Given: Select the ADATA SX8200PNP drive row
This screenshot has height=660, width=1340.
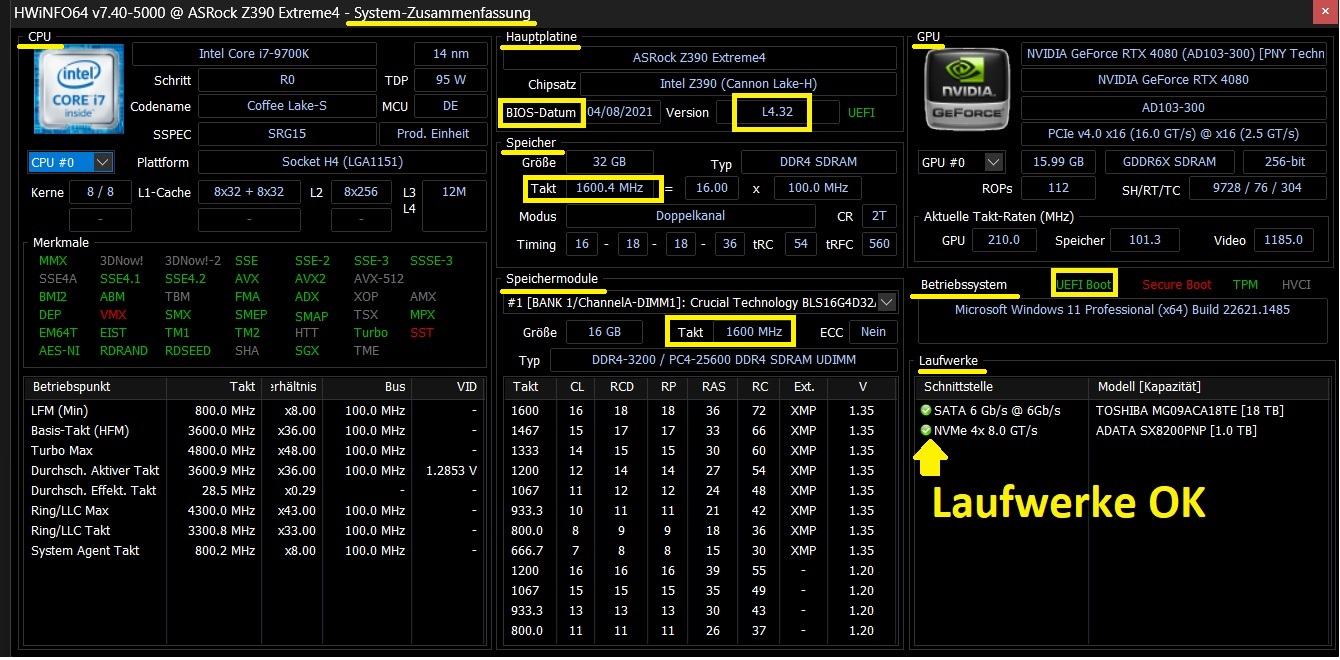Looking at the screenshot, I should pyautogui.click(x=1124, y=431).
